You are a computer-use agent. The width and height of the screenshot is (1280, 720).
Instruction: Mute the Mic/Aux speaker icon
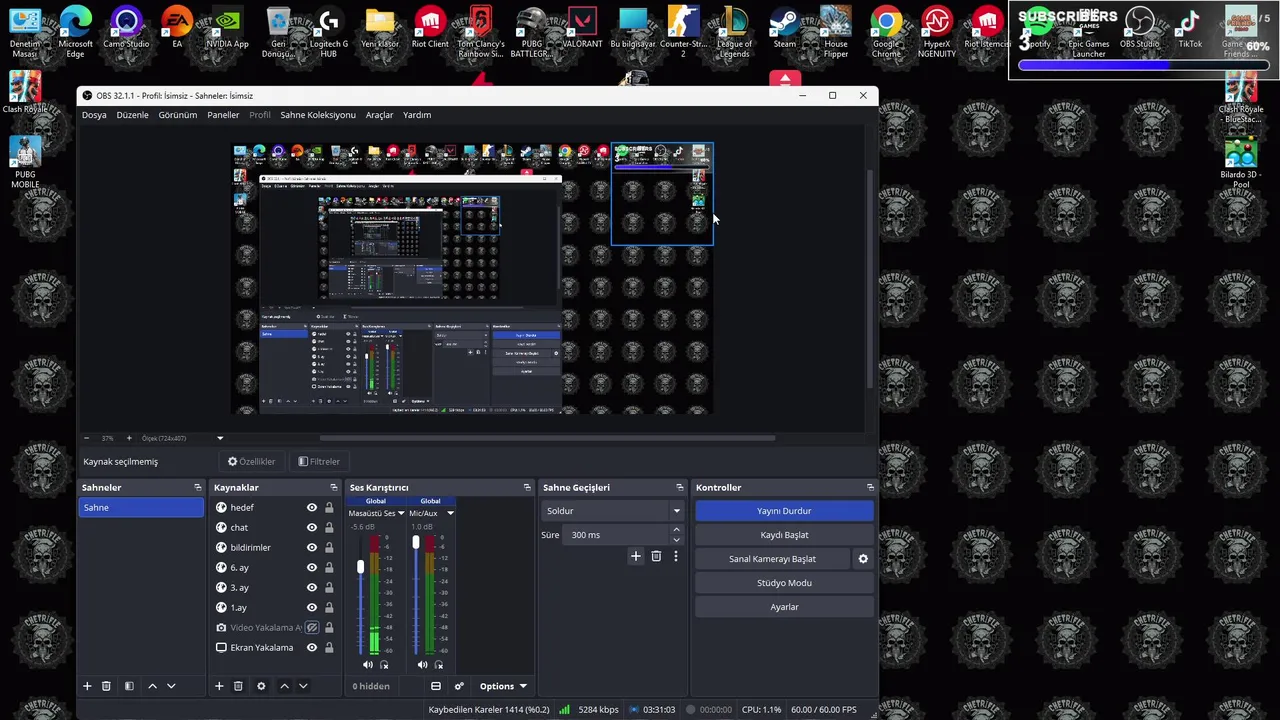coord(422,665)
